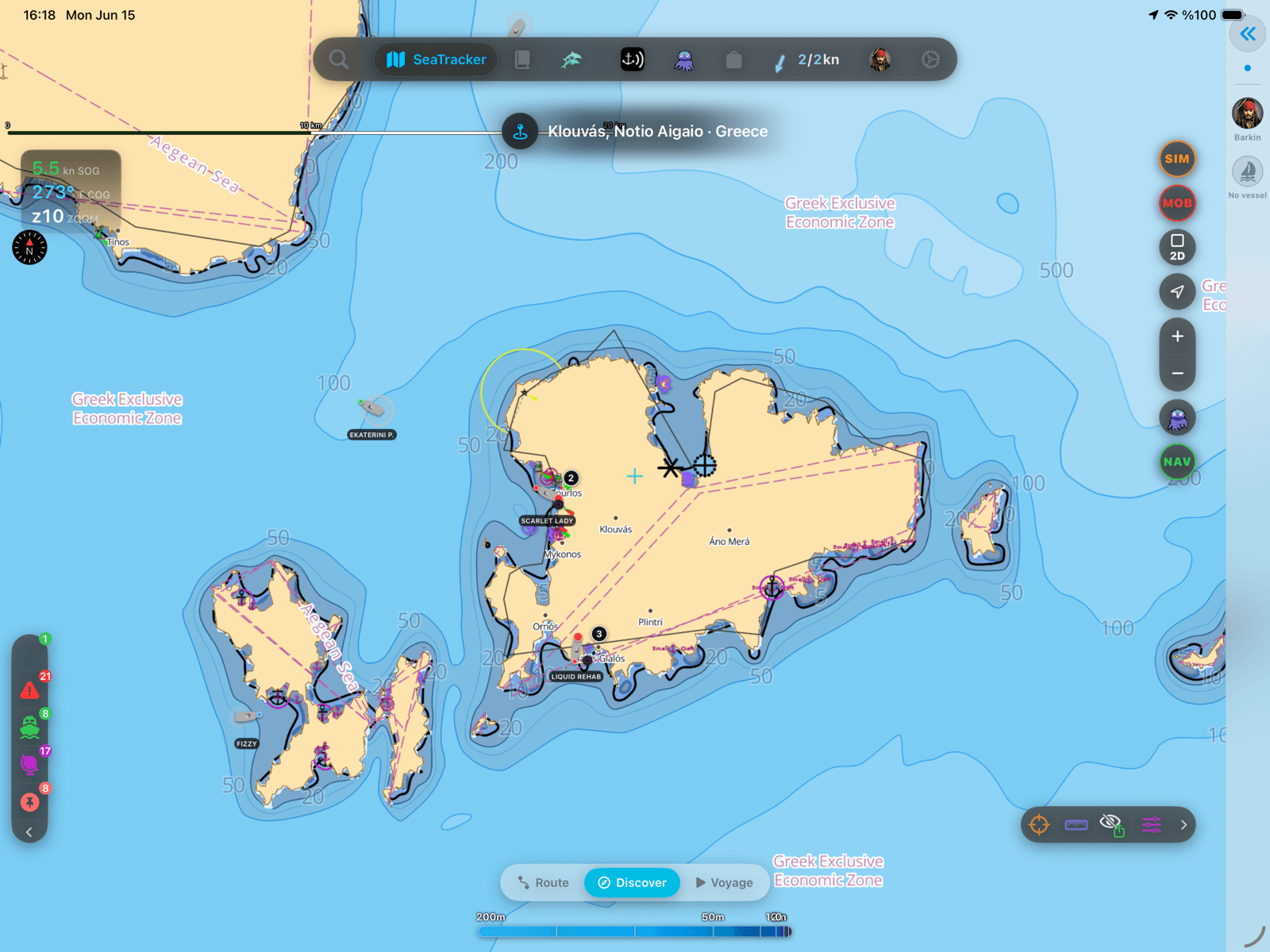Zoom out with the minus button

[x=1177, y=373]
